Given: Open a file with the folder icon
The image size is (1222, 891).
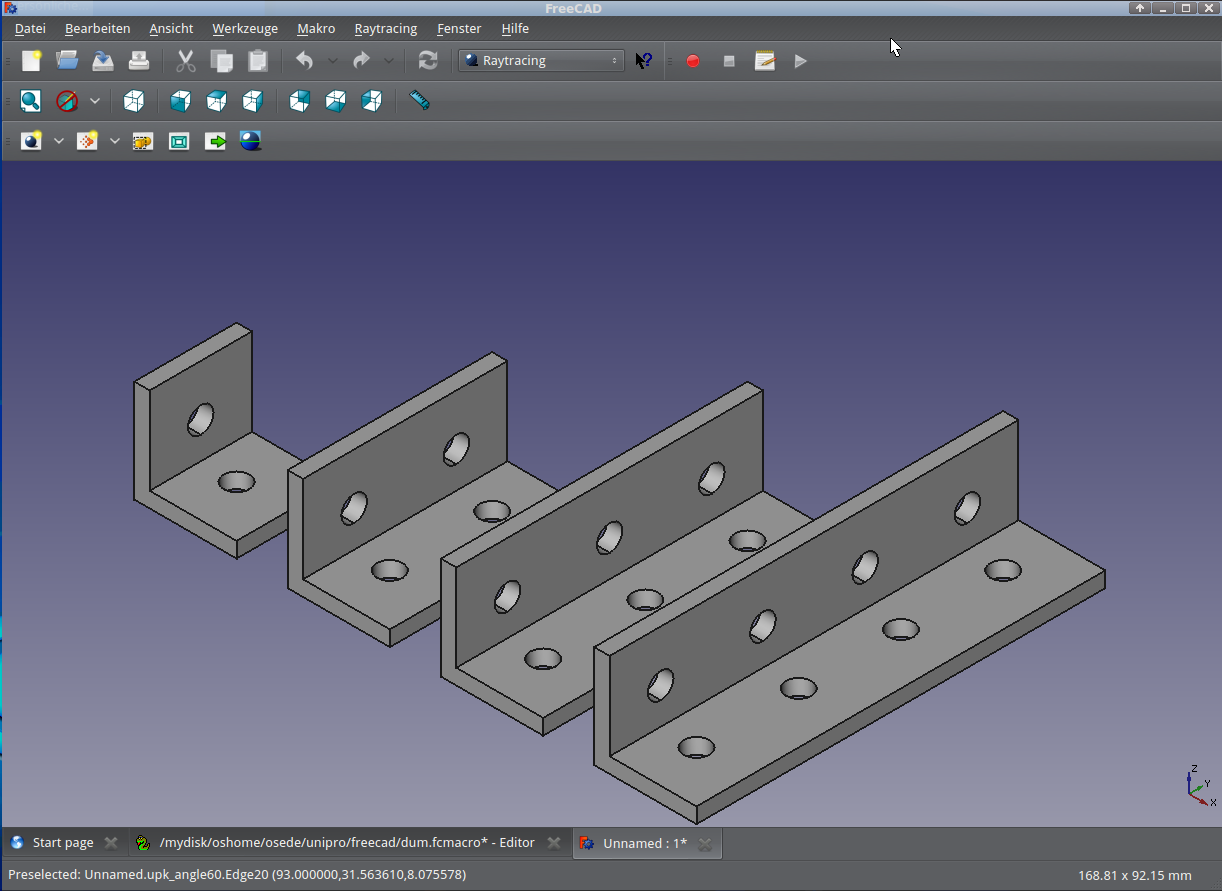Looking at the screenshot, I should click(67, 61).
